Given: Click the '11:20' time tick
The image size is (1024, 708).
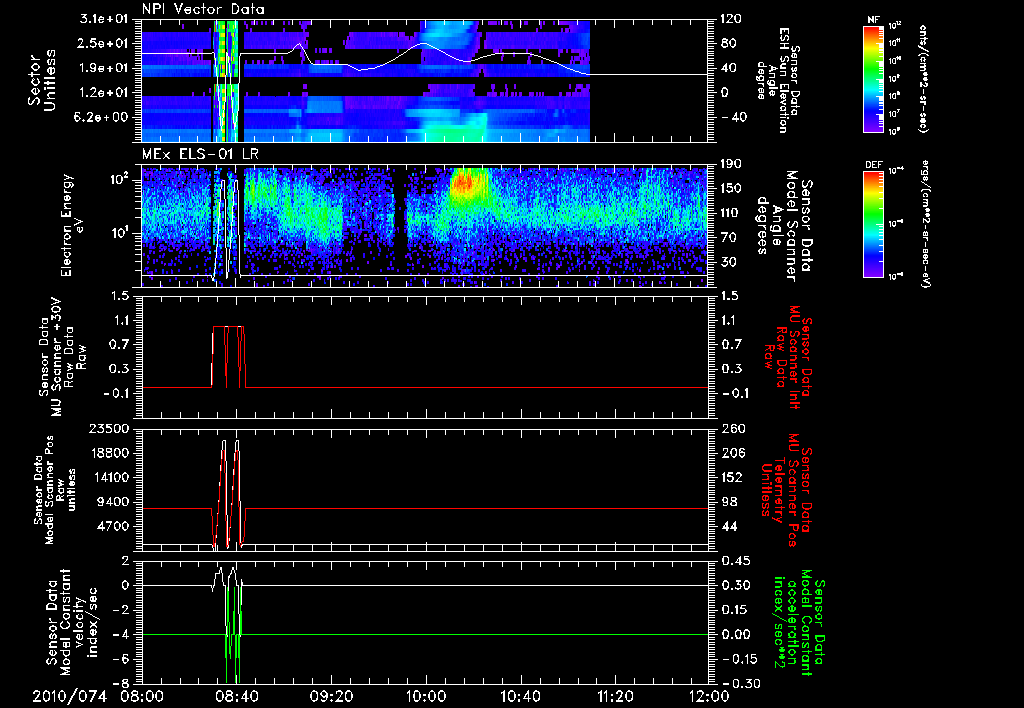Looking at the screenshot, I should tap(615, 697).
